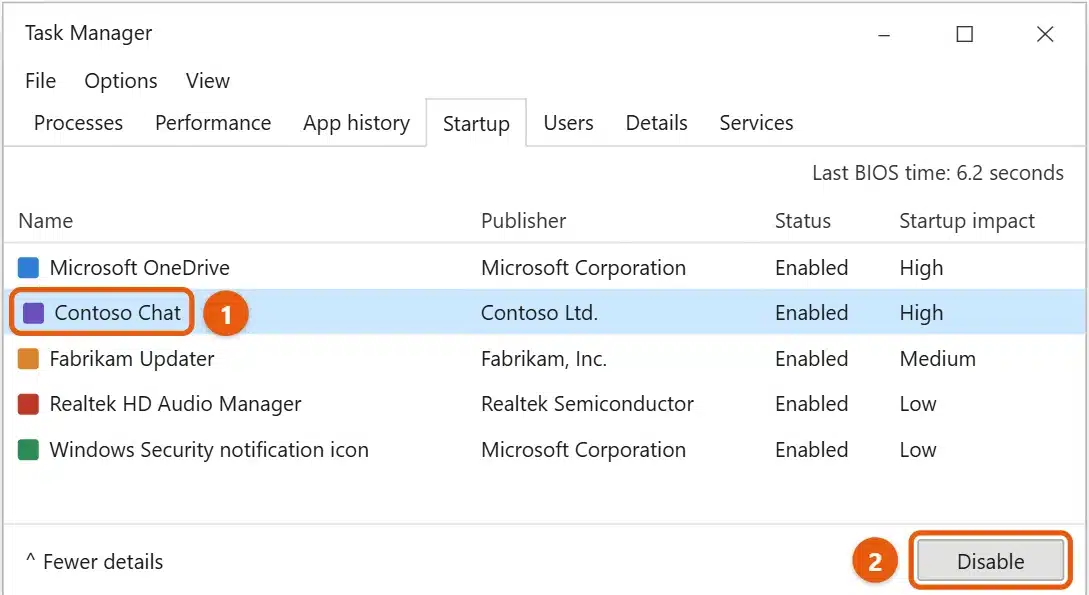Screen dimensions: 1089x595
Task: Click High impact in Microsoft OneDrive row
Action: tap(921, 267)
